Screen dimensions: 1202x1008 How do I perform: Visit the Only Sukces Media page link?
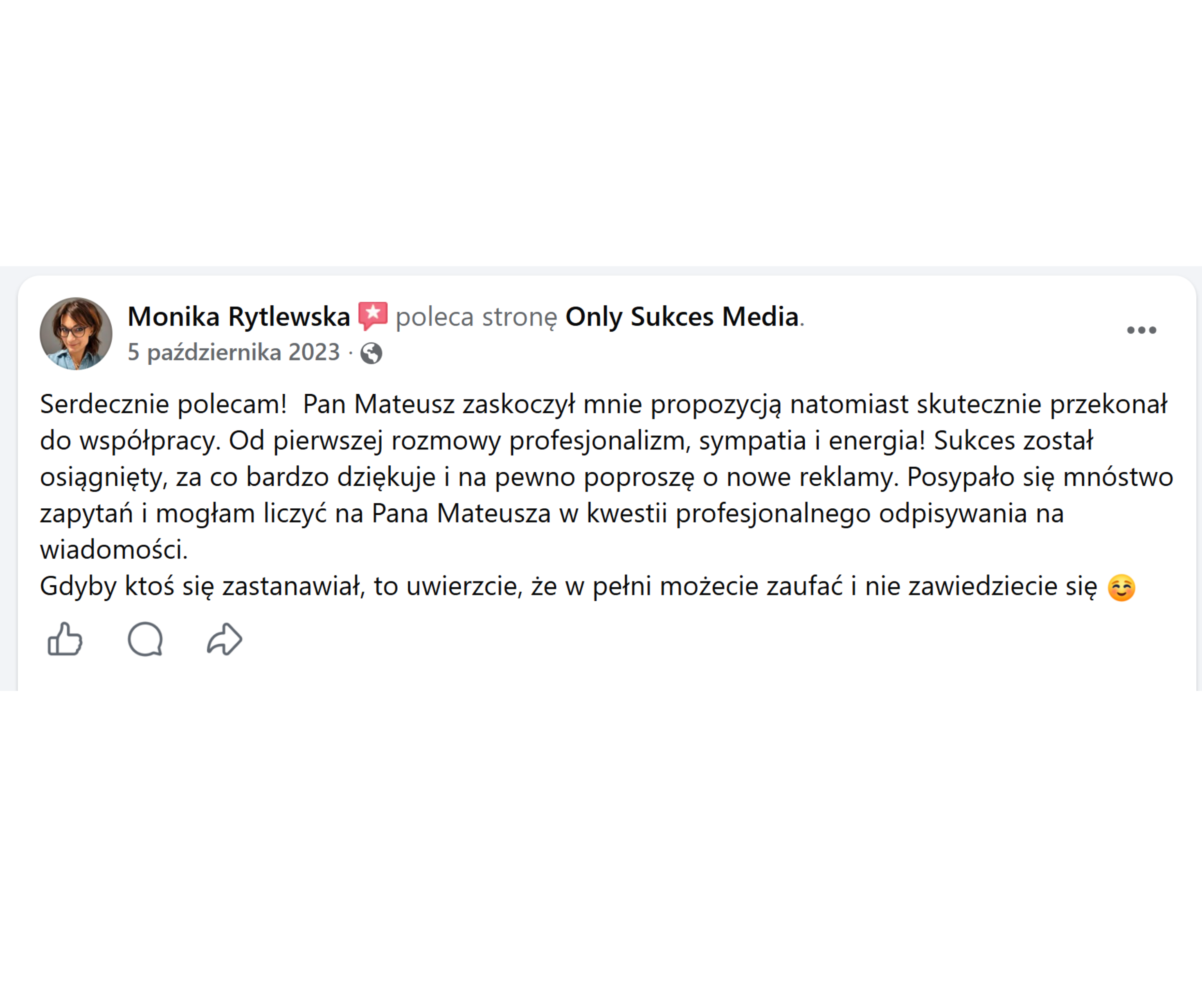coord(682,317)
